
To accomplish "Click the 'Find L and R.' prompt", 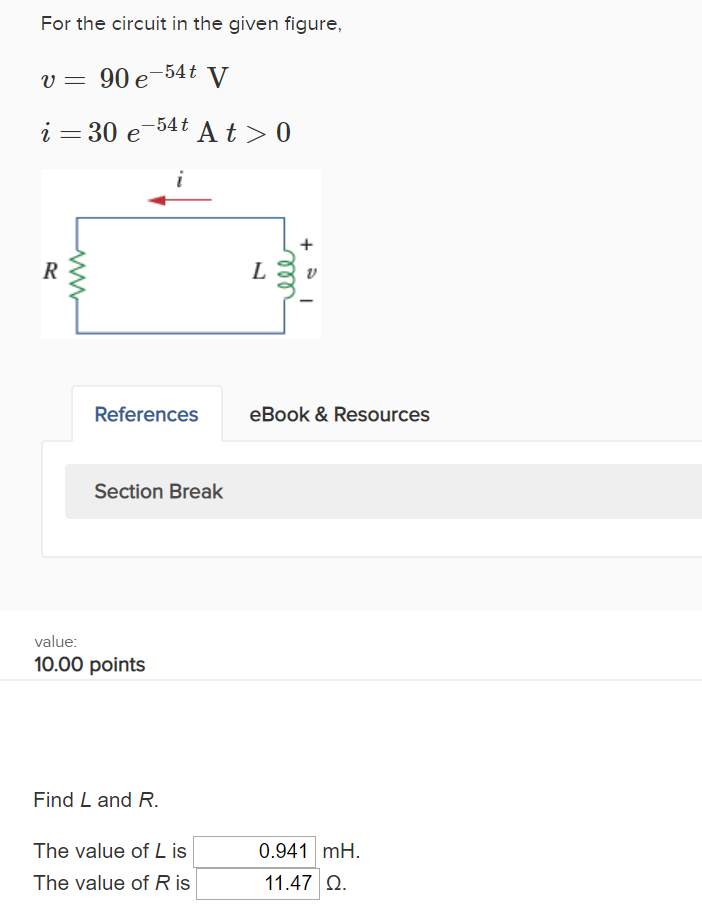I will [x=96, y=800].
